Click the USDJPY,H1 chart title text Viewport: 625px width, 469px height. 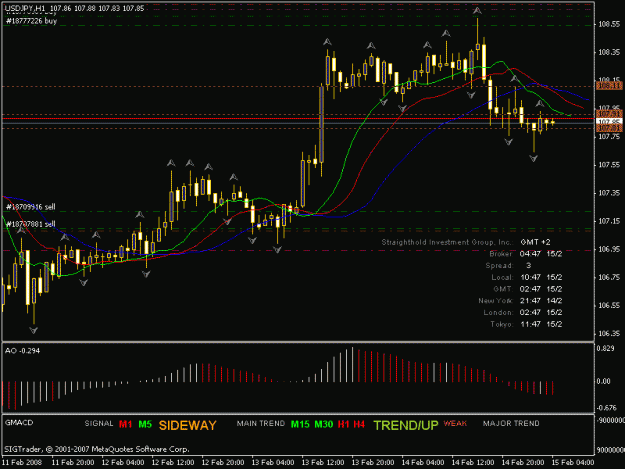pos(75,8)
